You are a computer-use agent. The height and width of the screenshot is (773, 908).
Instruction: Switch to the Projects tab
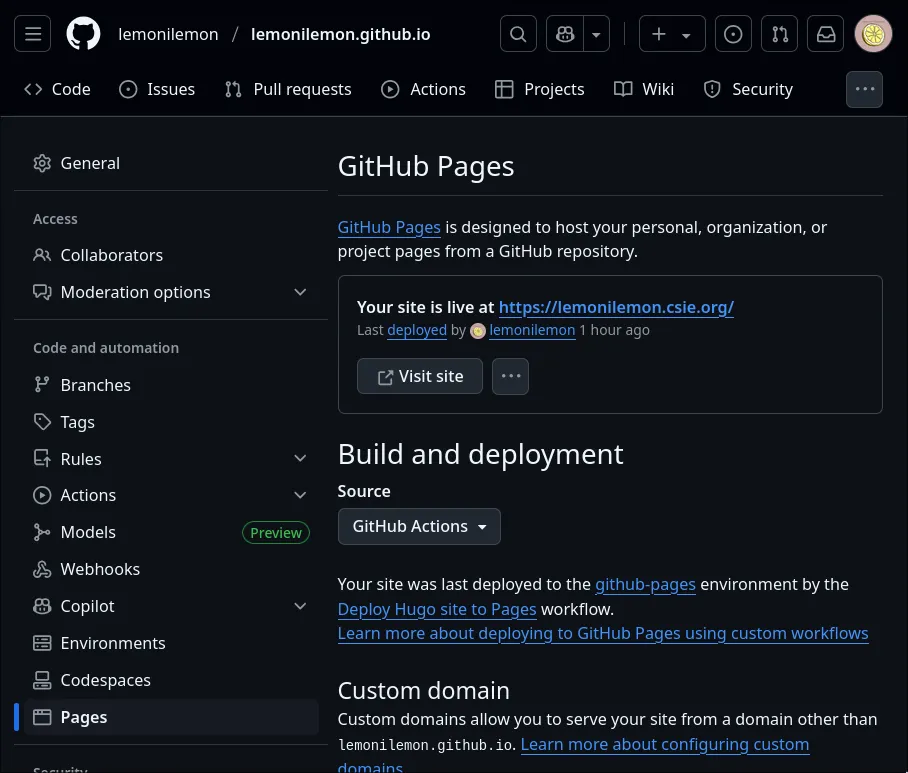(540, 89)
